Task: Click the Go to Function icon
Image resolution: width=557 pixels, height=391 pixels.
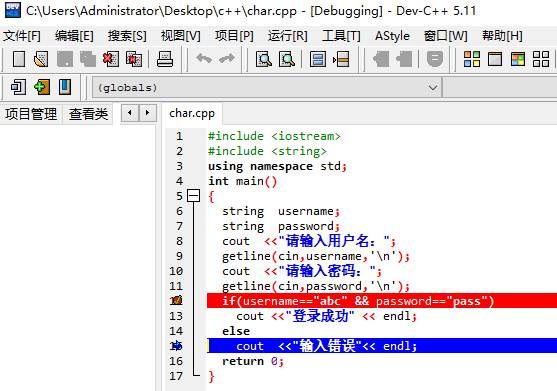Action: coord(318,59)
